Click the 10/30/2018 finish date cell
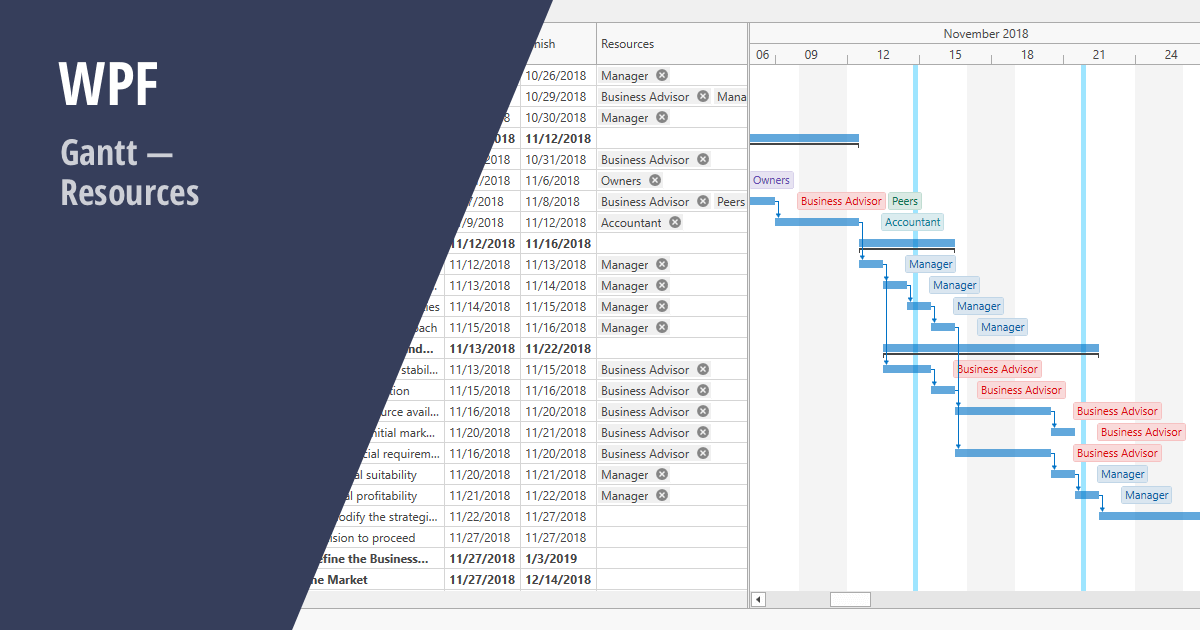This screenshot has height=630, width=1200. tap(556, 117)
